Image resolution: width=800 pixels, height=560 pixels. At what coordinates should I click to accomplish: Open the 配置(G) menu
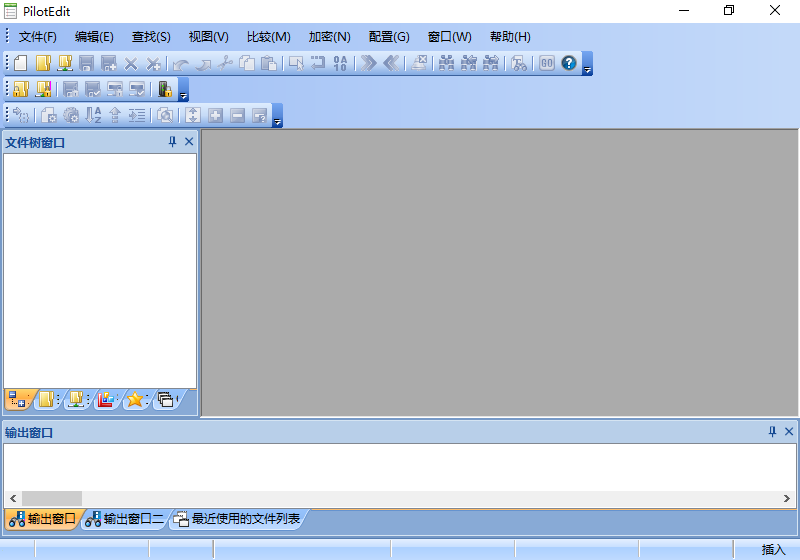tap(389, 37)
